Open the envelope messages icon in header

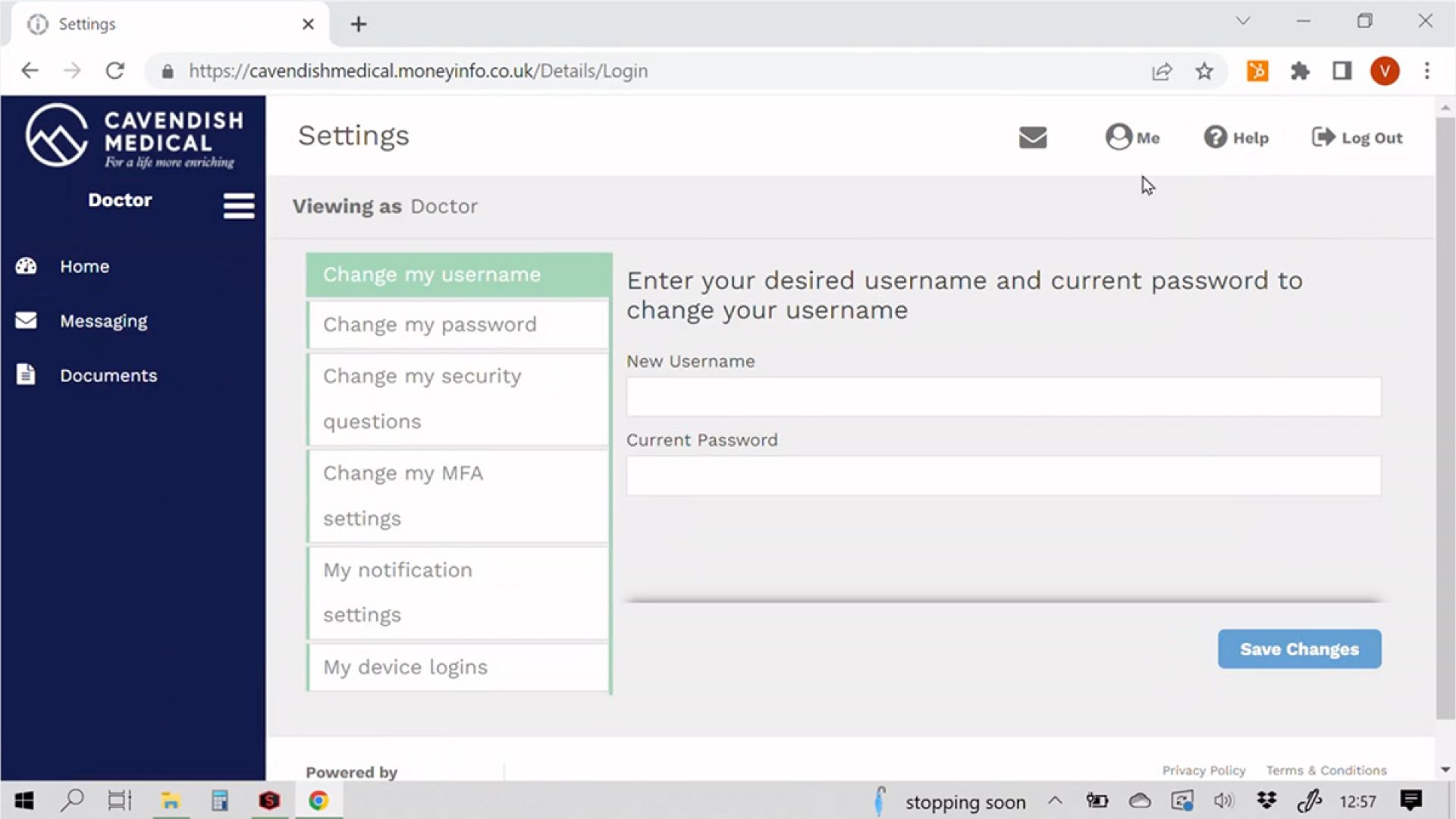pos(1033,137)
